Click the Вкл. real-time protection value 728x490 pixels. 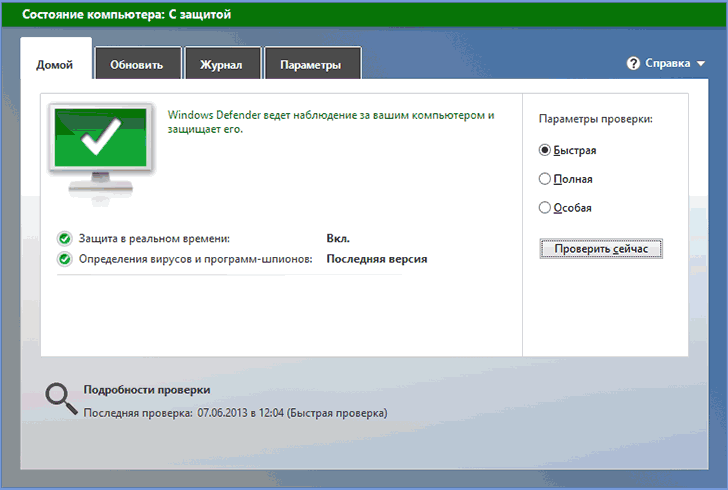(338, 238)
